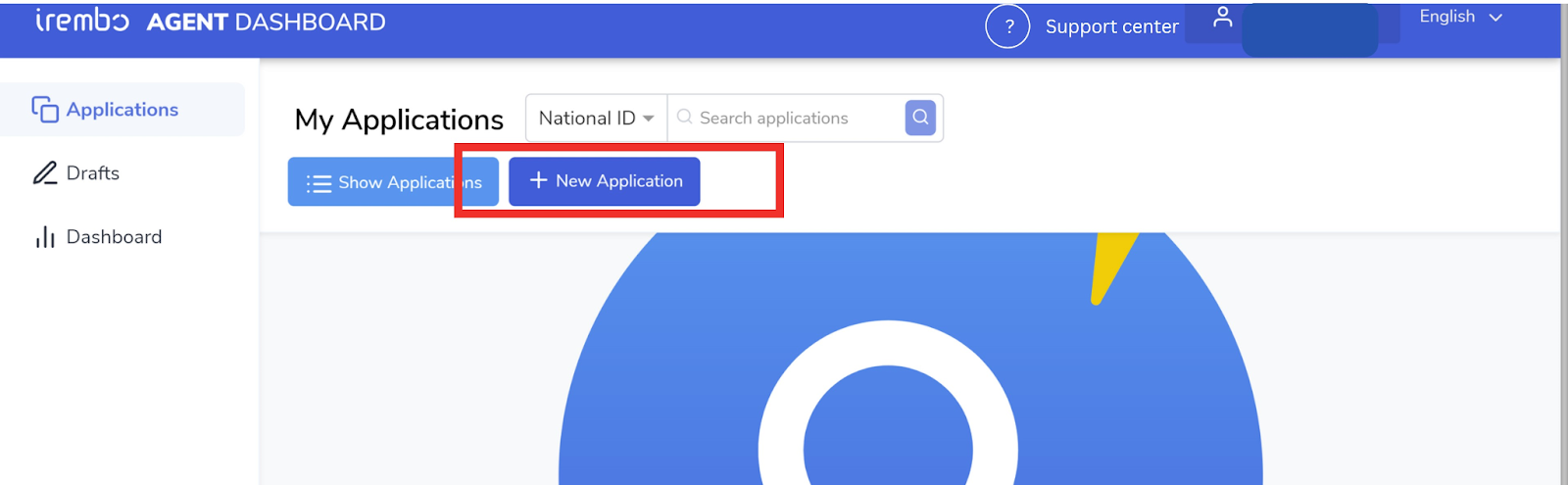Click the Drafts pencil icon
This screenshot has height=485, width=1568.
coord(45,173)
